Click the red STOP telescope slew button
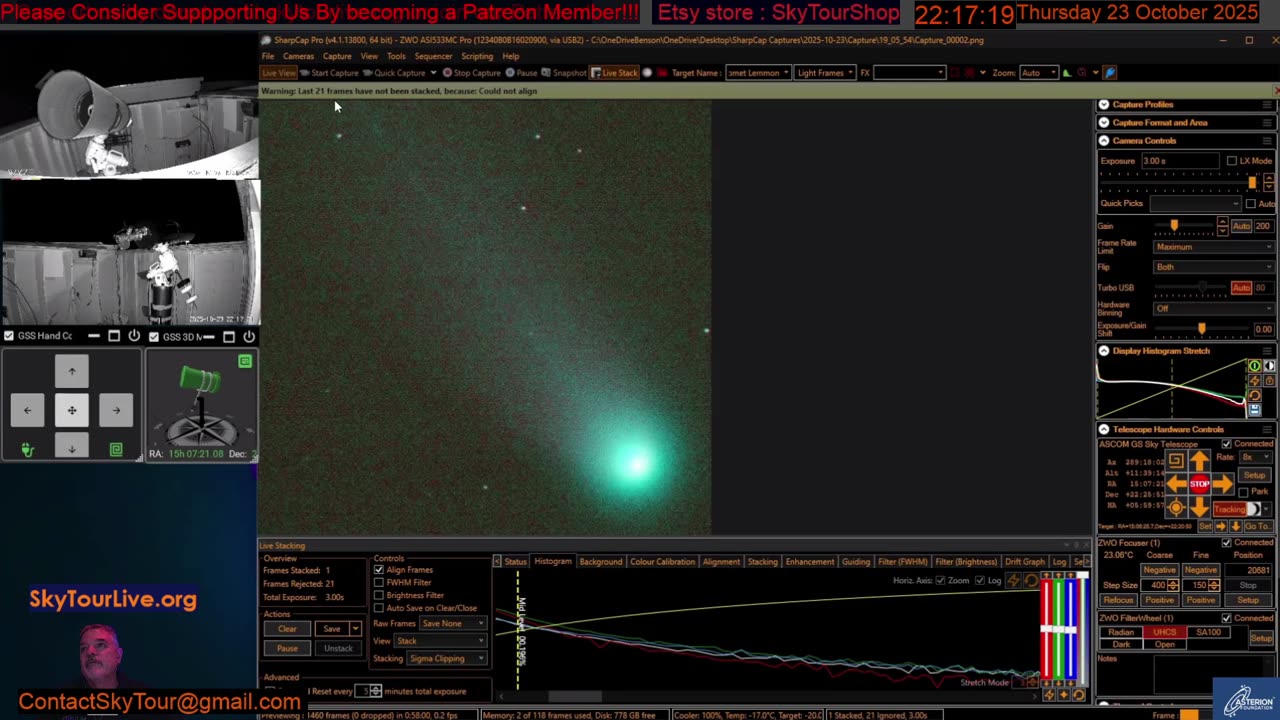The height and width of the screenshot is (720, 1280). tap(1200, 484)
